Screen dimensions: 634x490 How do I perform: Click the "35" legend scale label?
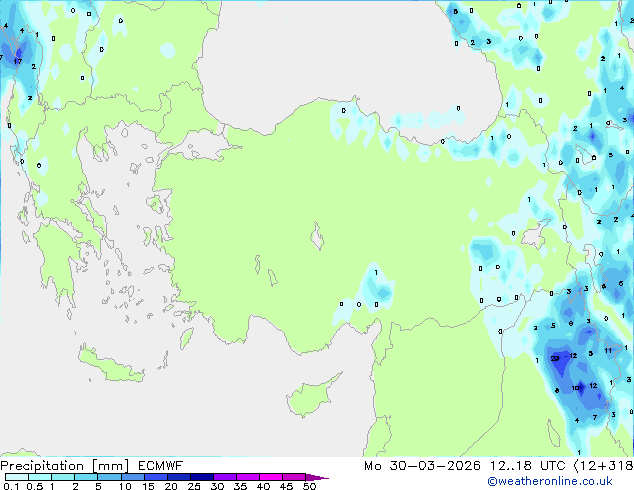[x=240, y=486]
